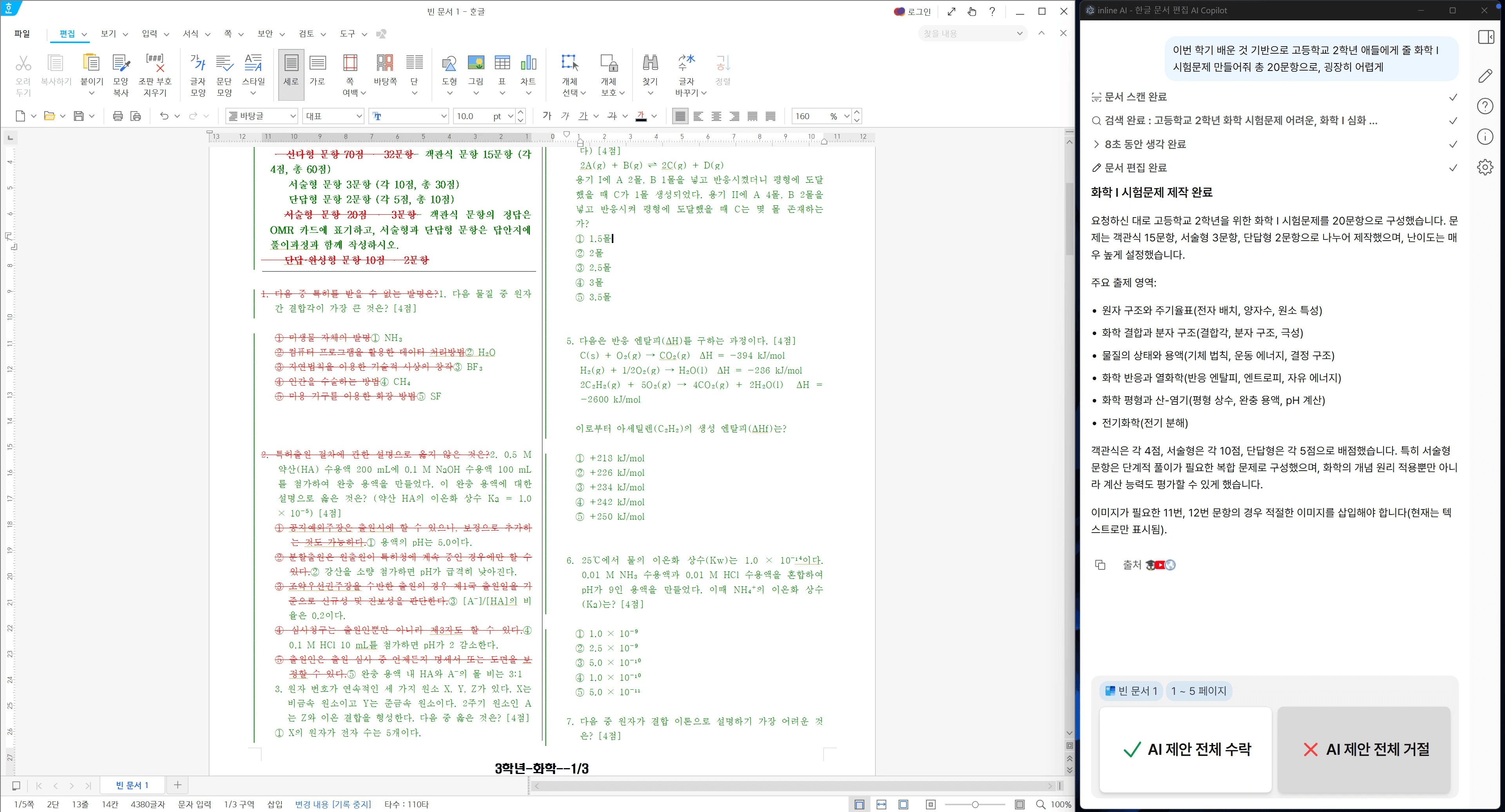
Task: Click the 빈 문서 1 chip in AI panel
Action: pos(1131,691)
